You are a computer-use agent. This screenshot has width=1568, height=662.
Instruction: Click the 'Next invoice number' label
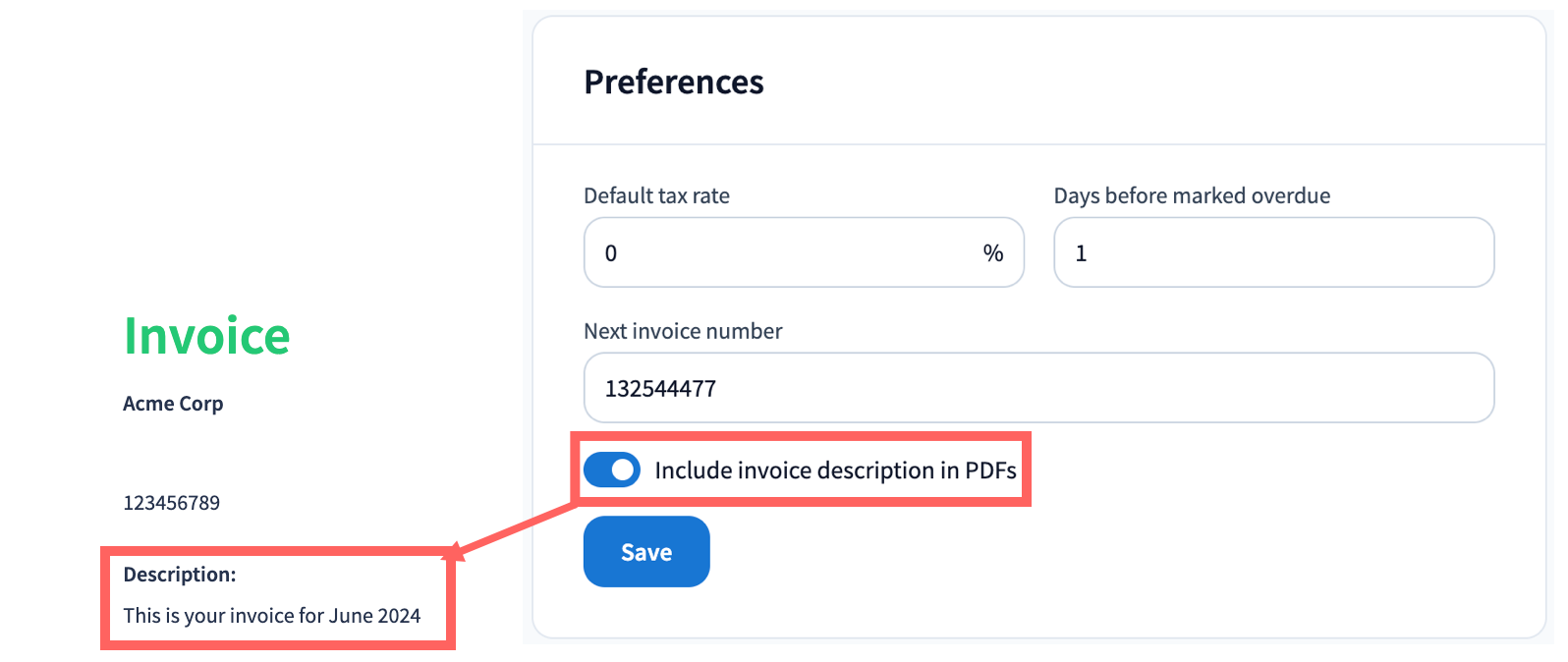point(683,332)
